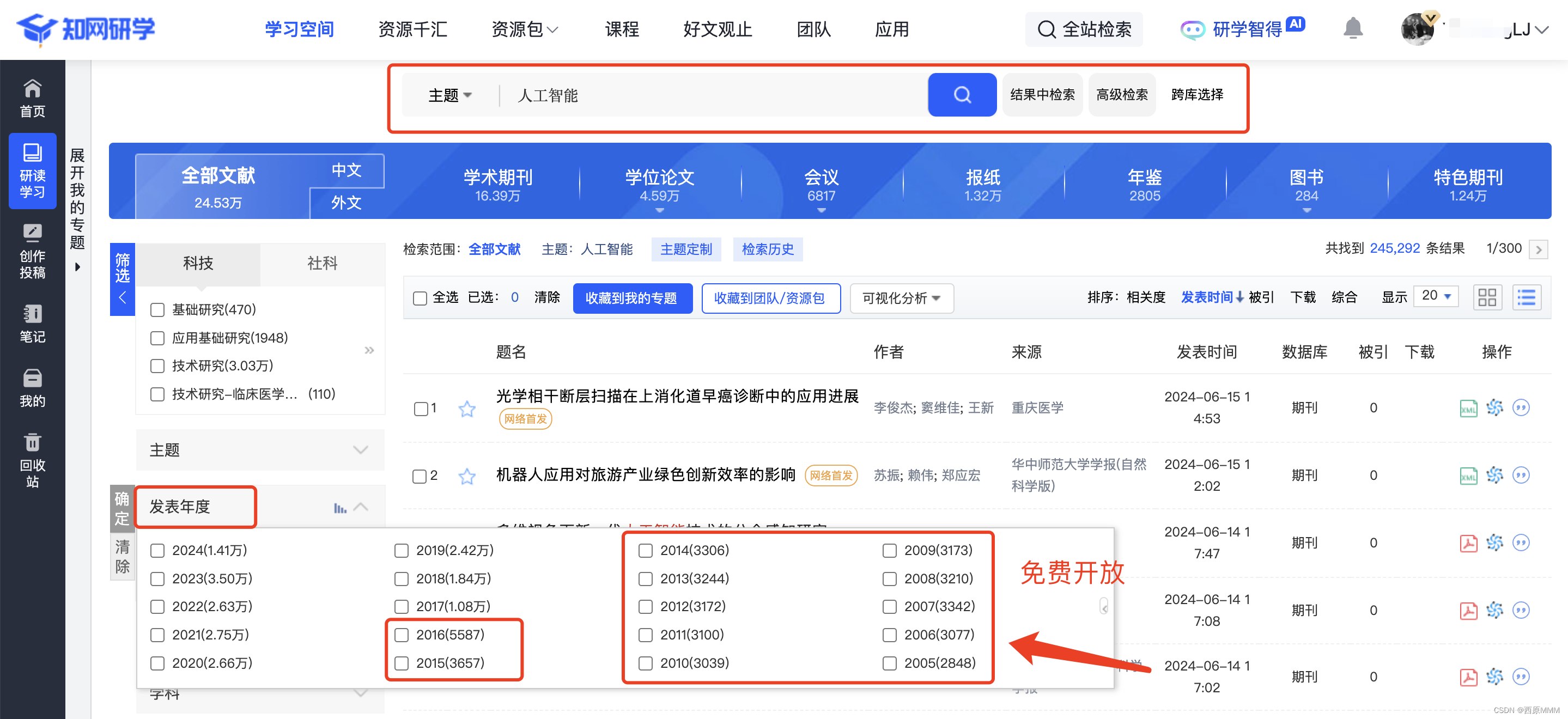This screenshot has height=719, width=1568.
Task: Check the 2024(1.41万) year filter
Action: click(157, 550)
